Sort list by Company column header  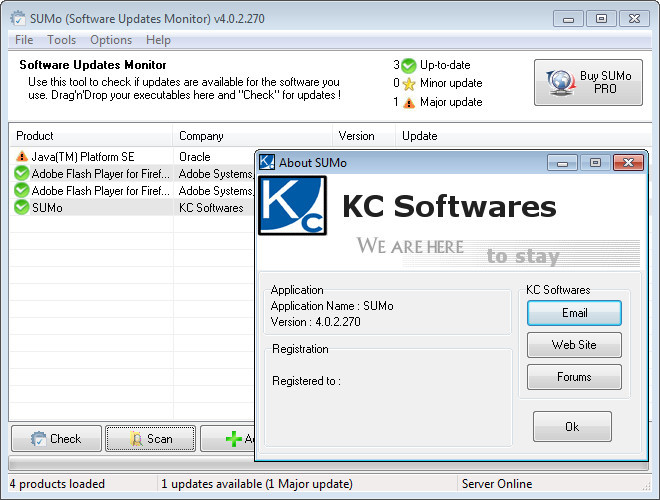pyautogui.click(x=253, y=136)
